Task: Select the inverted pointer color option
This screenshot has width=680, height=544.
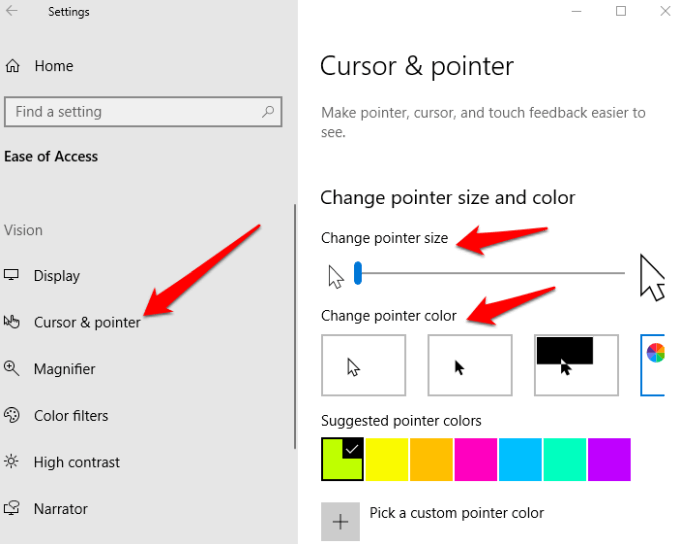Action: (576, 365)
